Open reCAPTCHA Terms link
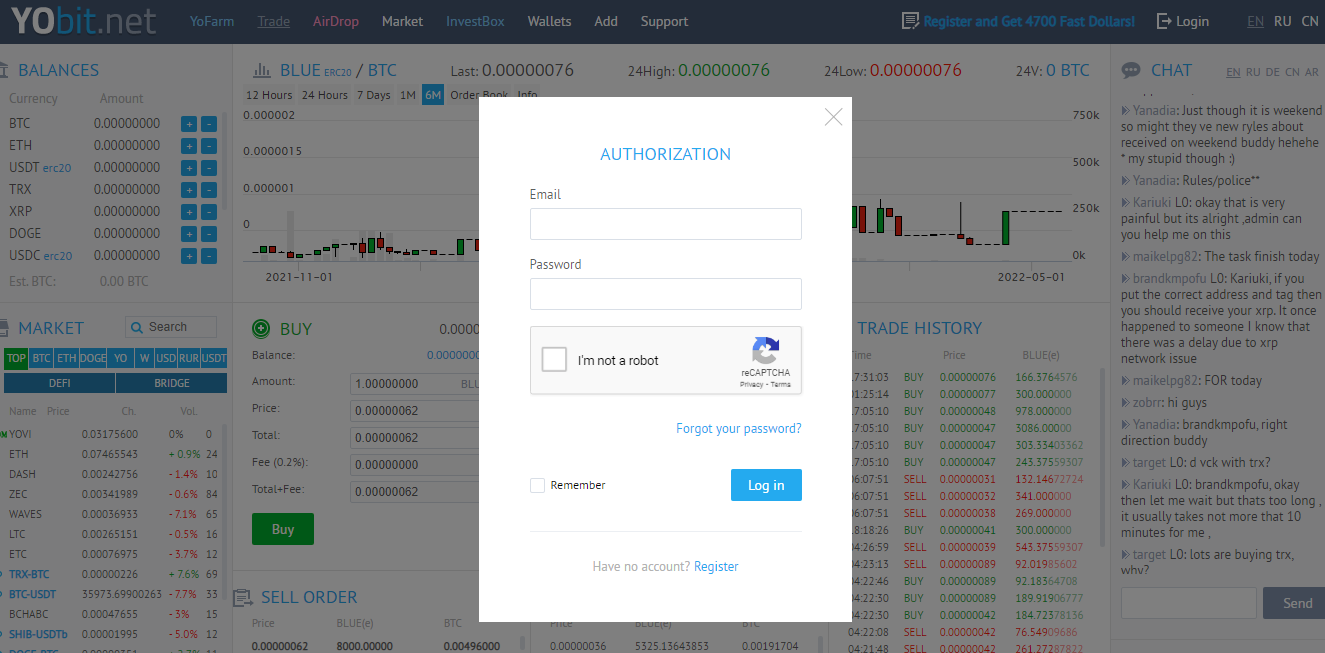The width and height of the screenshot is (1325, 653). (781, 384)
